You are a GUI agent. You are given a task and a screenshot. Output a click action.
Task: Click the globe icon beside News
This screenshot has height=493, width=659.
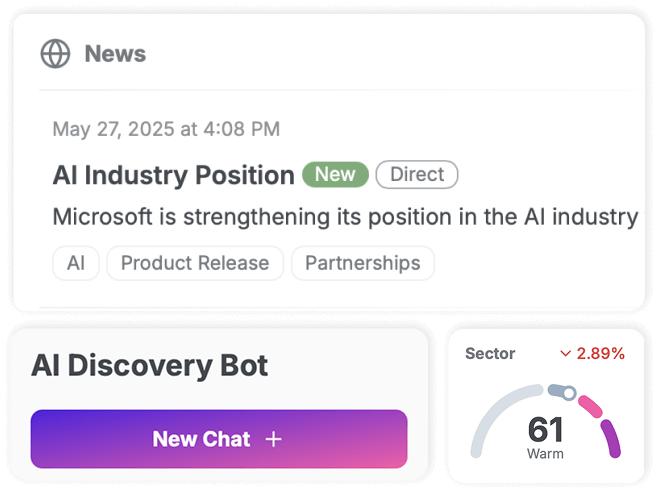(x=55, y=53)
